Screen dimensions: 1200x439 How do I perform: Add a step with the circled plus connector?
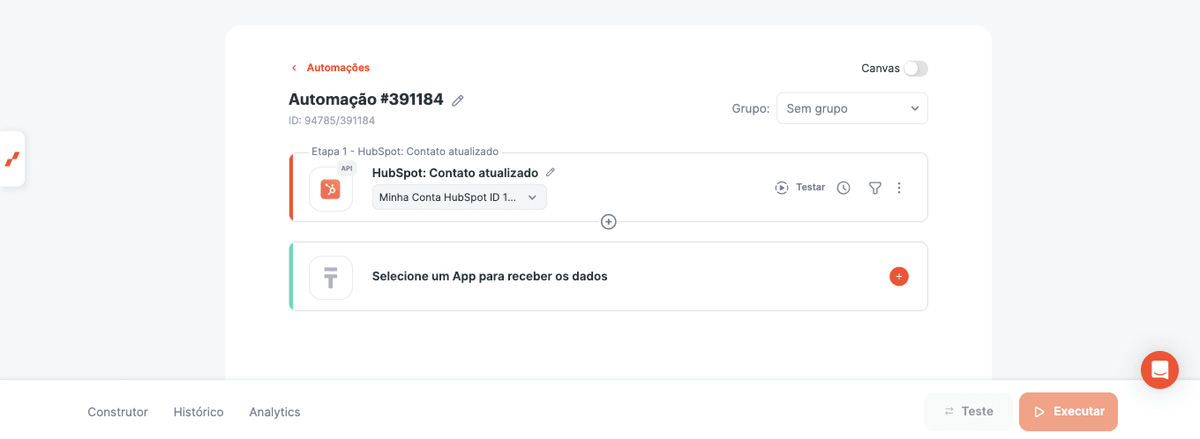(608, 222)
